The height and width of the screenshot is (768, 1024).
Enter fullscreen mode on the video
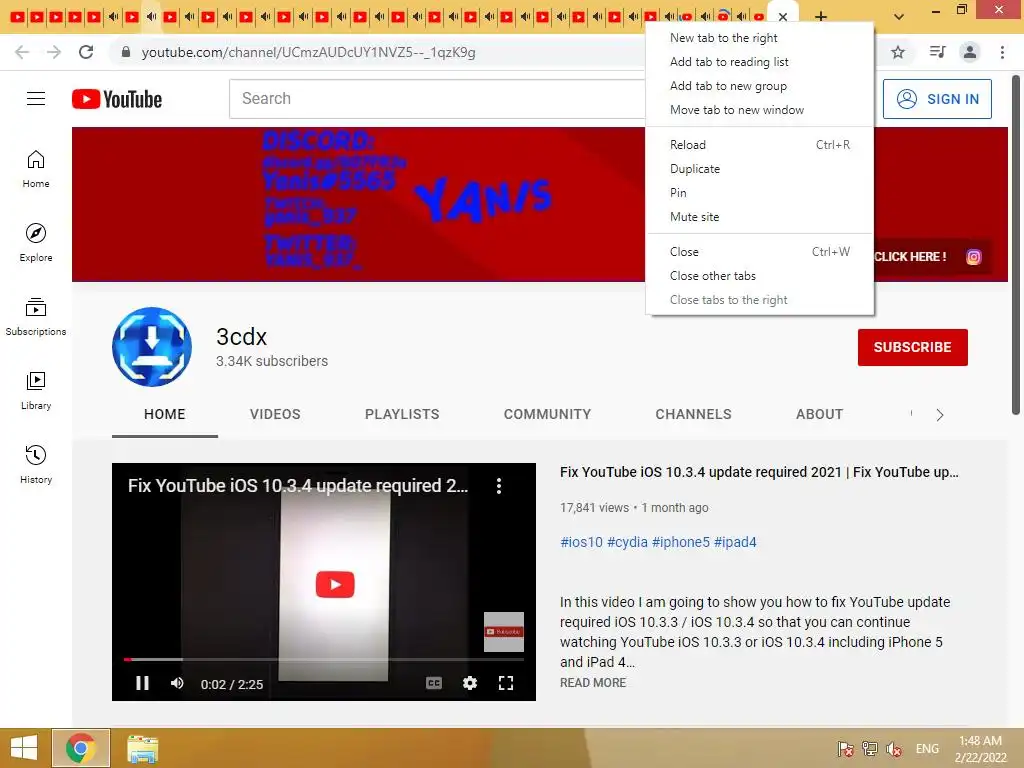[x=505, y=683]
